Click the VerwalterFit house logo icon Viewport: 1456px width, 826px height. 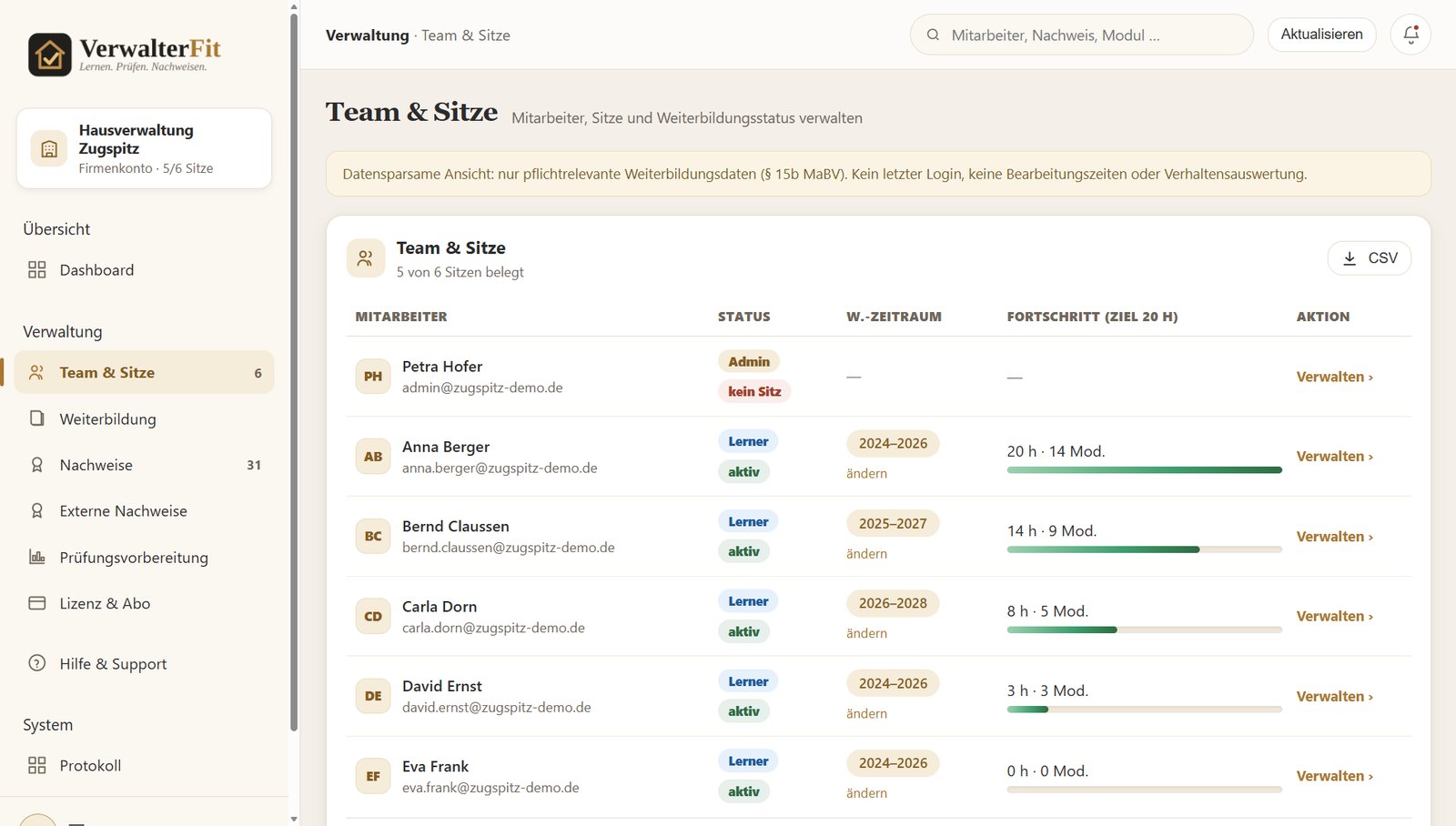pyautogui.click(x=50, y=55)
